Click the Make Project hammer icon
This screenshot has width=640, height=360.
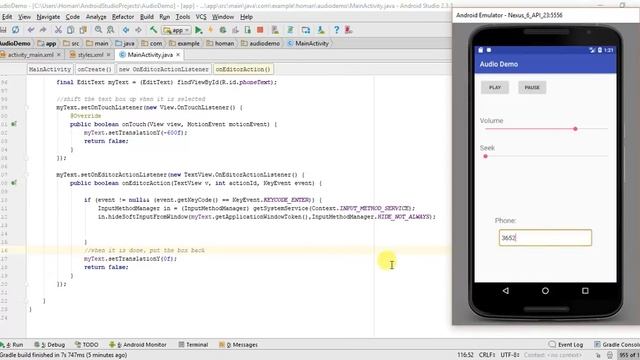pyautogui.click(x=153, y=30)
